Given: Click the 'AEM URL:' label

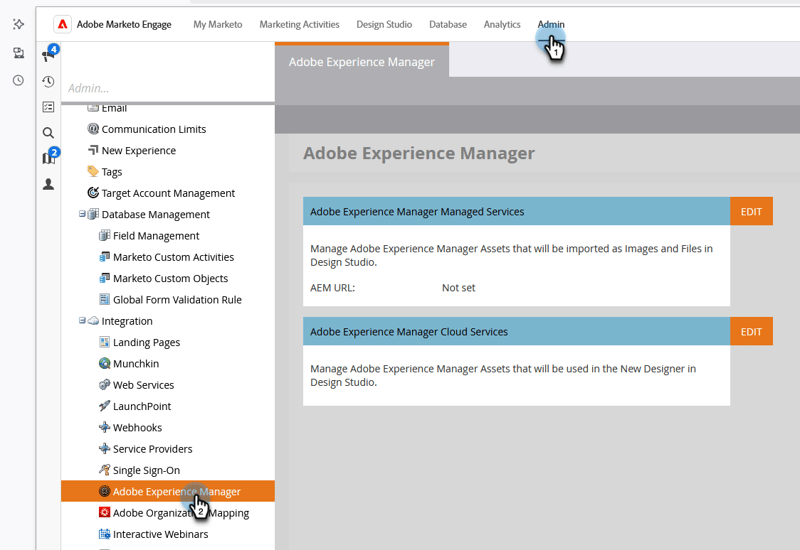Looking at the screenshot, I should pyautogui.click(x=332, y=288).
